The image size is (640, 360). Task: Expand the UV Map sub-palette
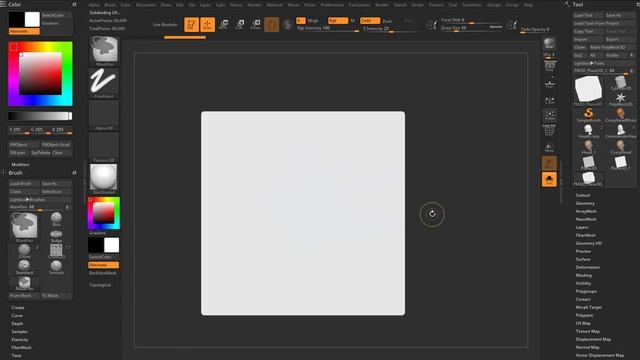pyautogui.click(x=583, y=323)
